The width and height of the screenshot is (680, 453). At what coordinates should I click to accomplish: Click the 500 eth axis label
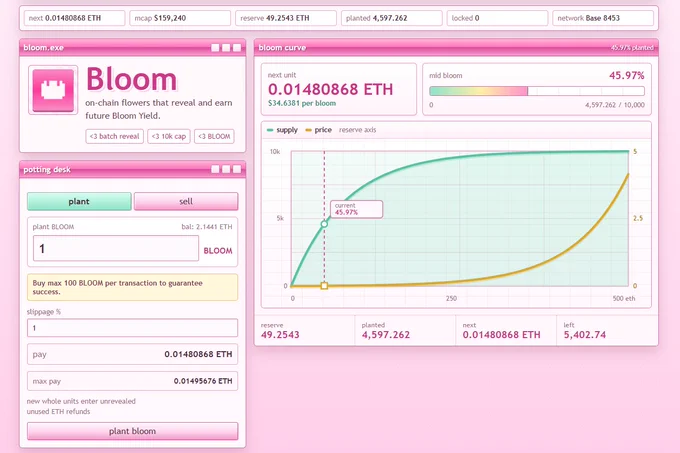[624, 298]
